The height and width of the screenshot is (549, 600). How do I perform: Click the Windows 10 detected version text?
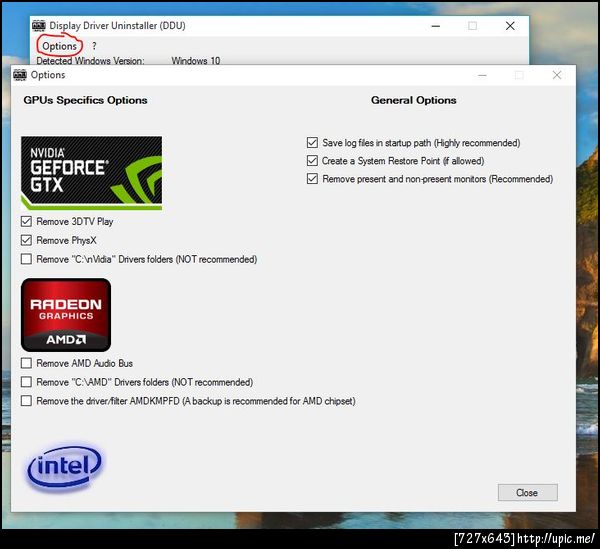point(196,60)
